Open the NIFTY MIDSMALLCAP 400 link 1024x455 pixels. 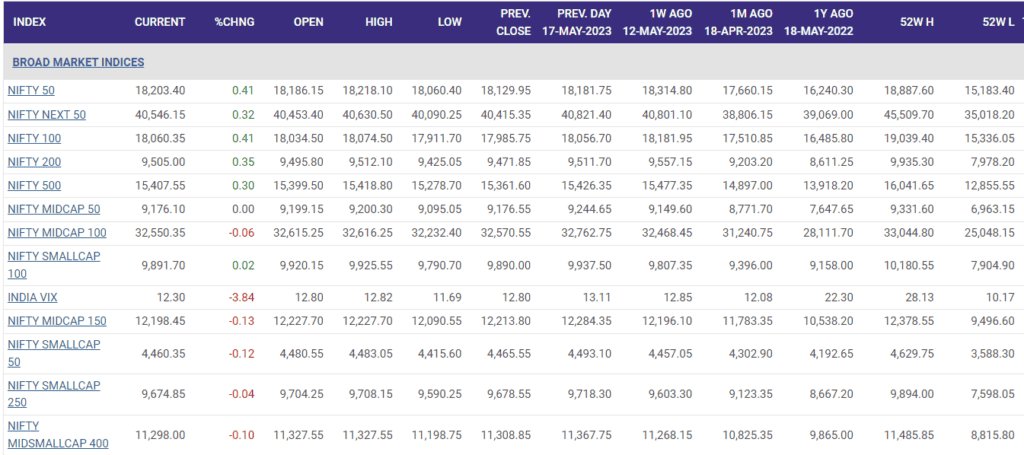[x=58, y=435]
